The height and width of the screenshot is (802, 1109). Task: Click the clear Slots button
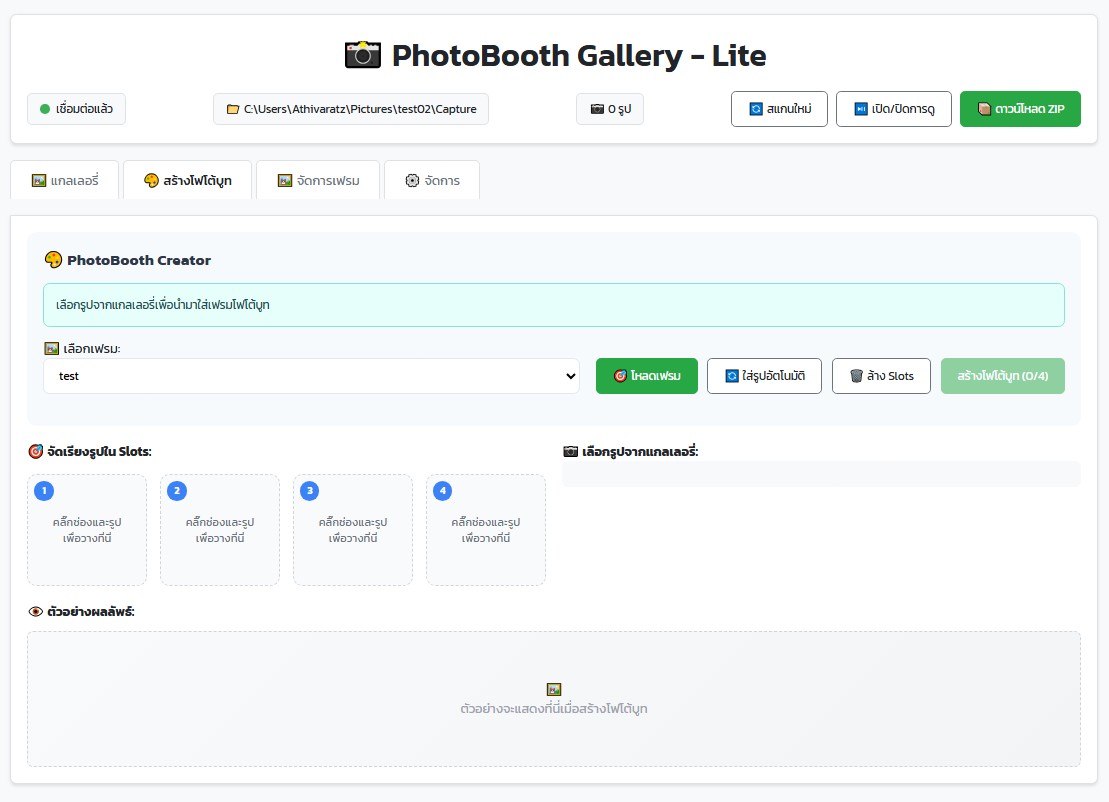(x=881, y=376)
